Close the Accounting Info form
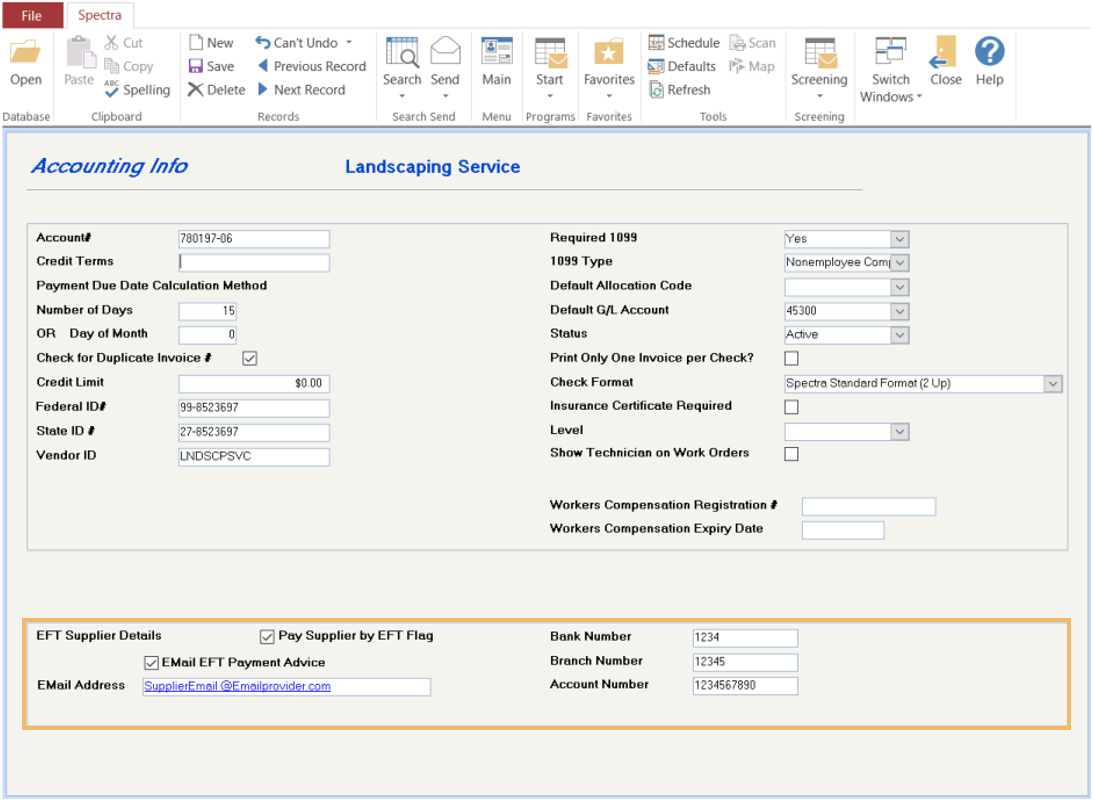This screenshot has width=1093, height=800. [x=945, y=62]
